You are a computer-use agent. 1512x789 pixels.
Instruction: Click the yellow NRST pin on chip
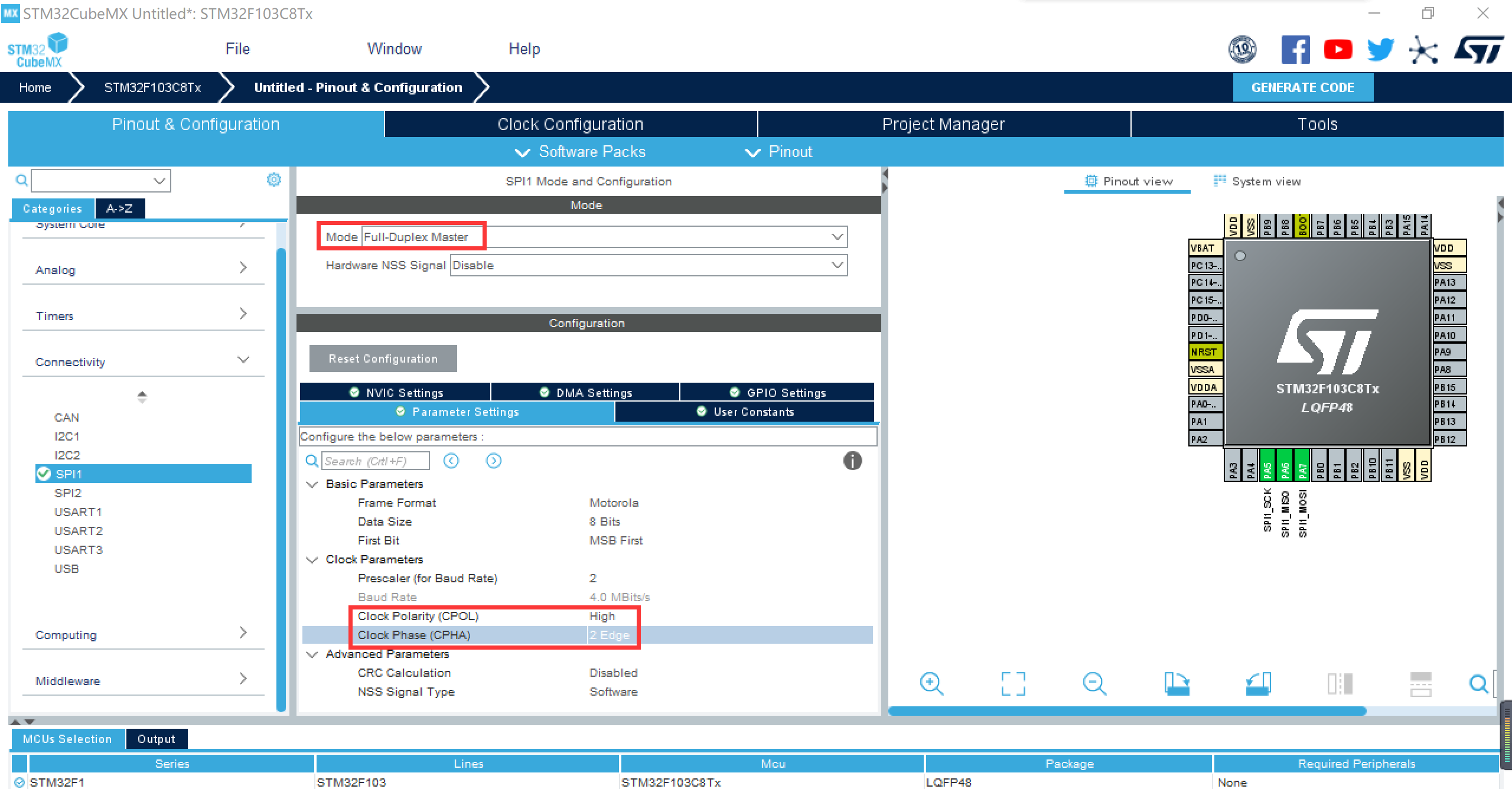click(x=1205, y=352)
